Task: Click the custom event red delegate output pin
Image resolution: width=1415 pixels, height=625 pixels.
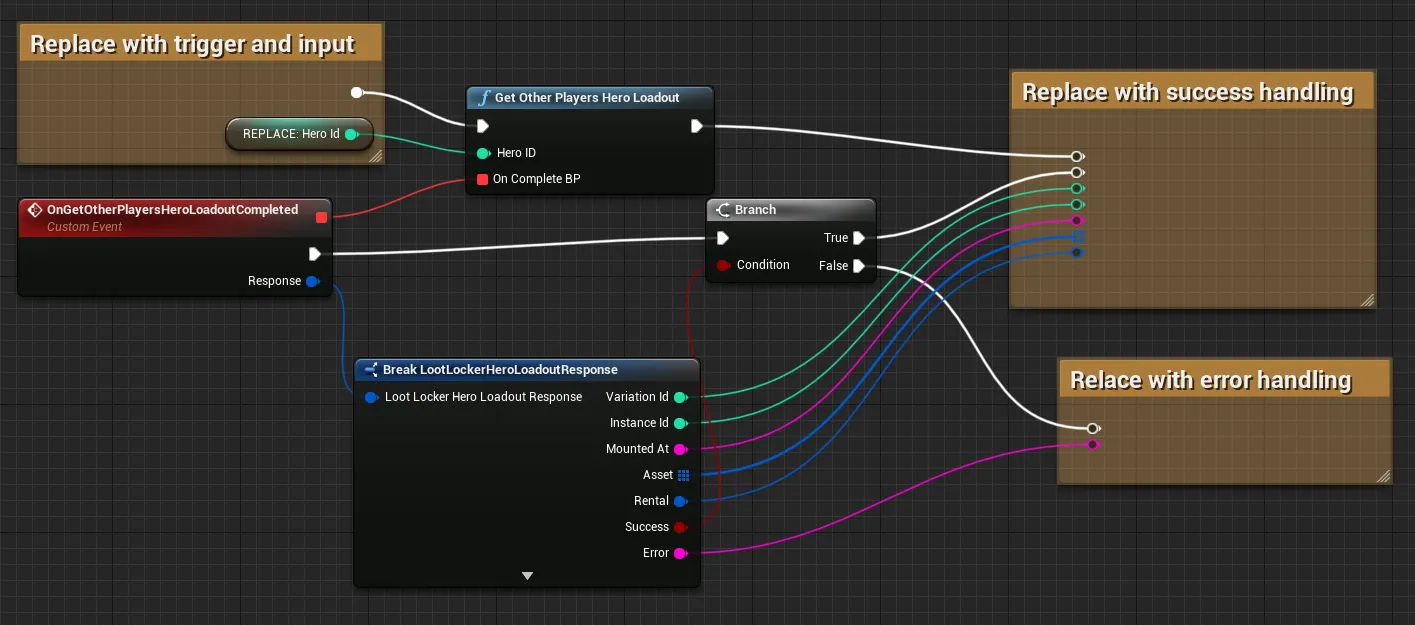Action: click(x=321, y=216)
